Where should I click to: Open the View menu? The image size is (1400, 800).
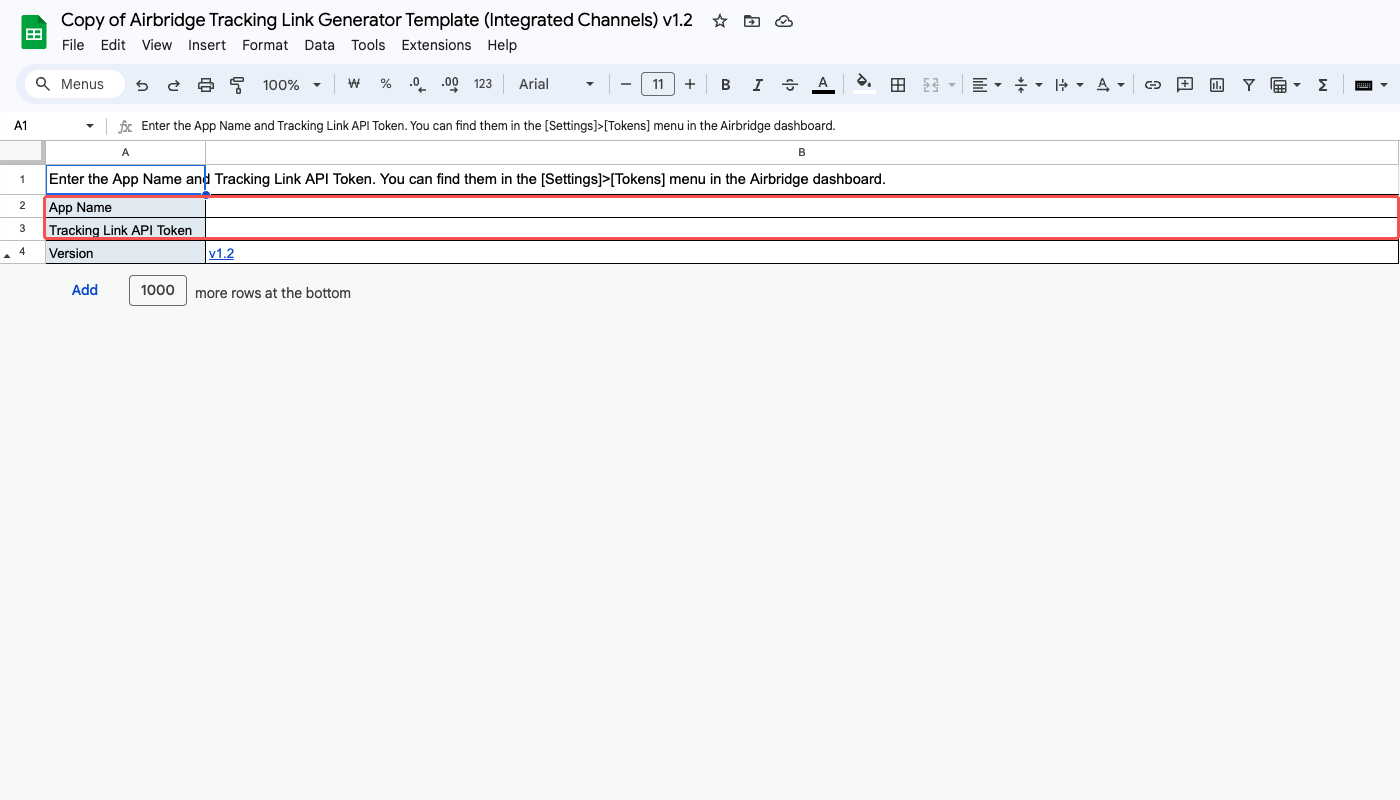[x=157, y=45]
